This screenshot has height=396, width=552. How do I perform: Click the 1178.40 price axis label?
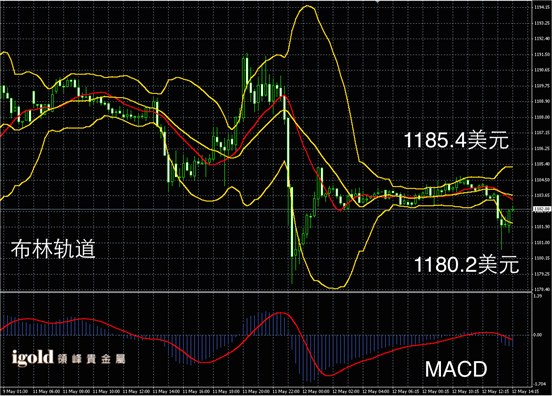click(x=541, y=289)
